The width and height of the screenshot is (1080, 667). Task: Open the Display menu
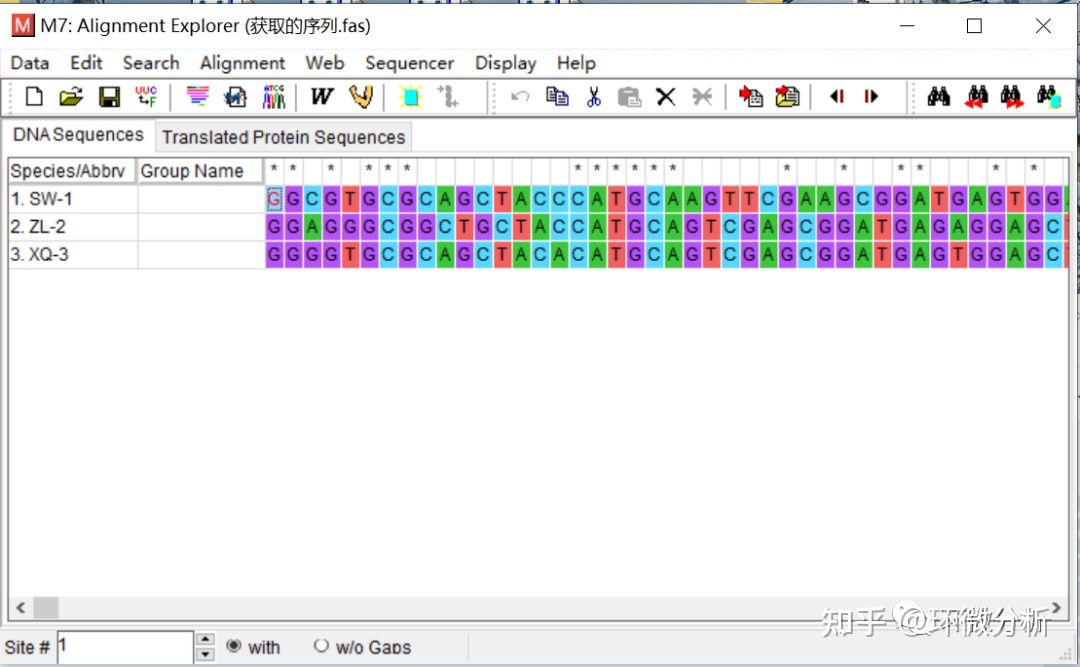(x=506, y=63)
